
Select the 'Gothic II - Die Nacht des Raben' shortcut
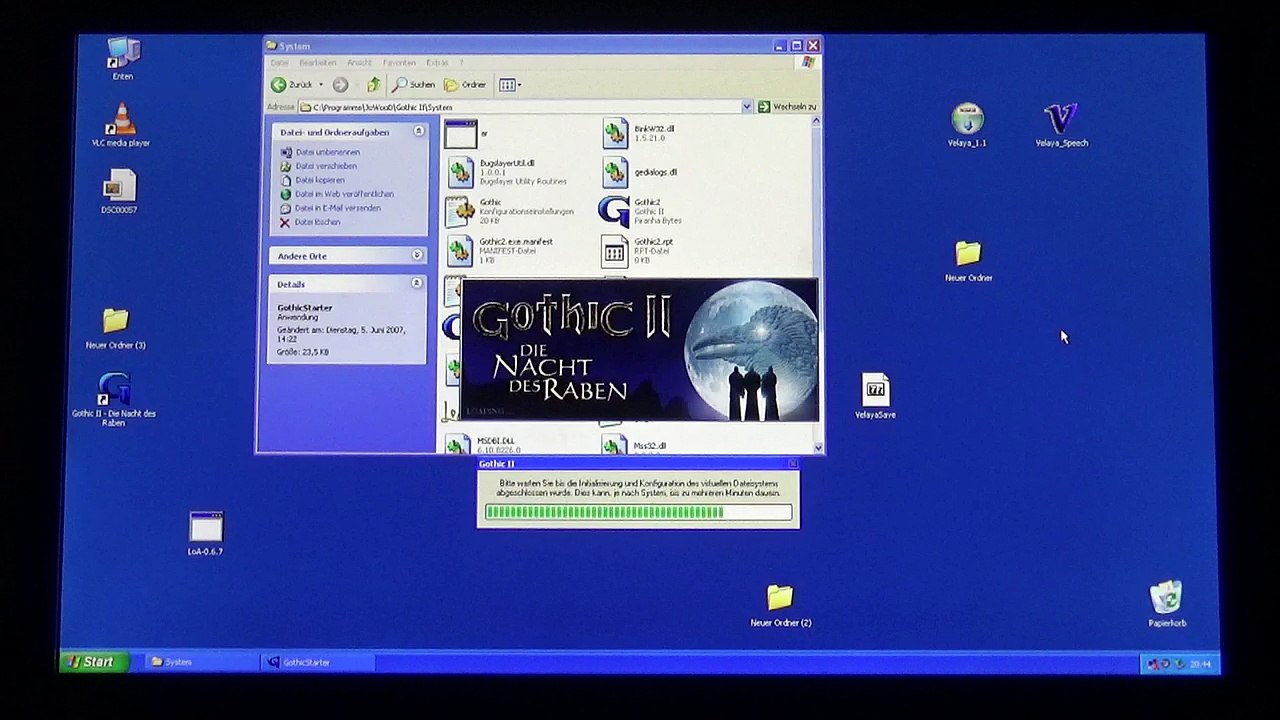114,399
